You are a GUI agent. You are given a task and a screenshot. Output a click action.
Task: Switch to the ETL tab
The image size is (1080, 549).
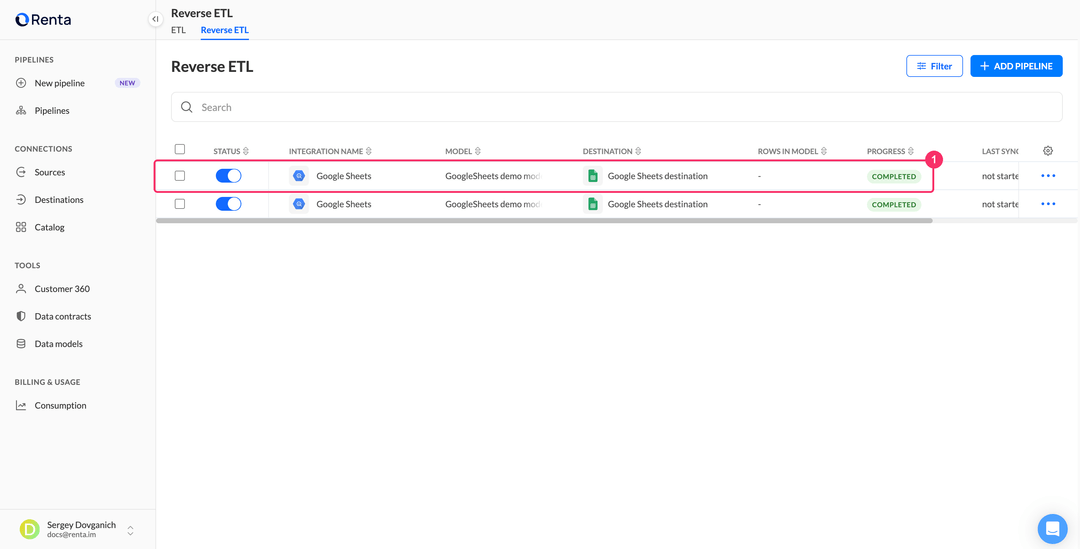tap(178, 30)
